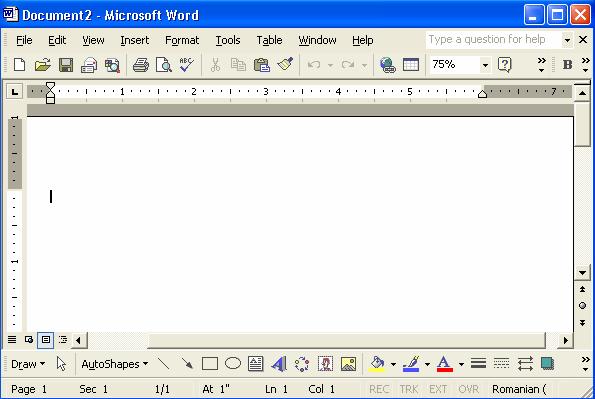The width and height of the screenshot is (595, 399).
Task: Pick the Select Objects arrow tool
Action: 61,364
